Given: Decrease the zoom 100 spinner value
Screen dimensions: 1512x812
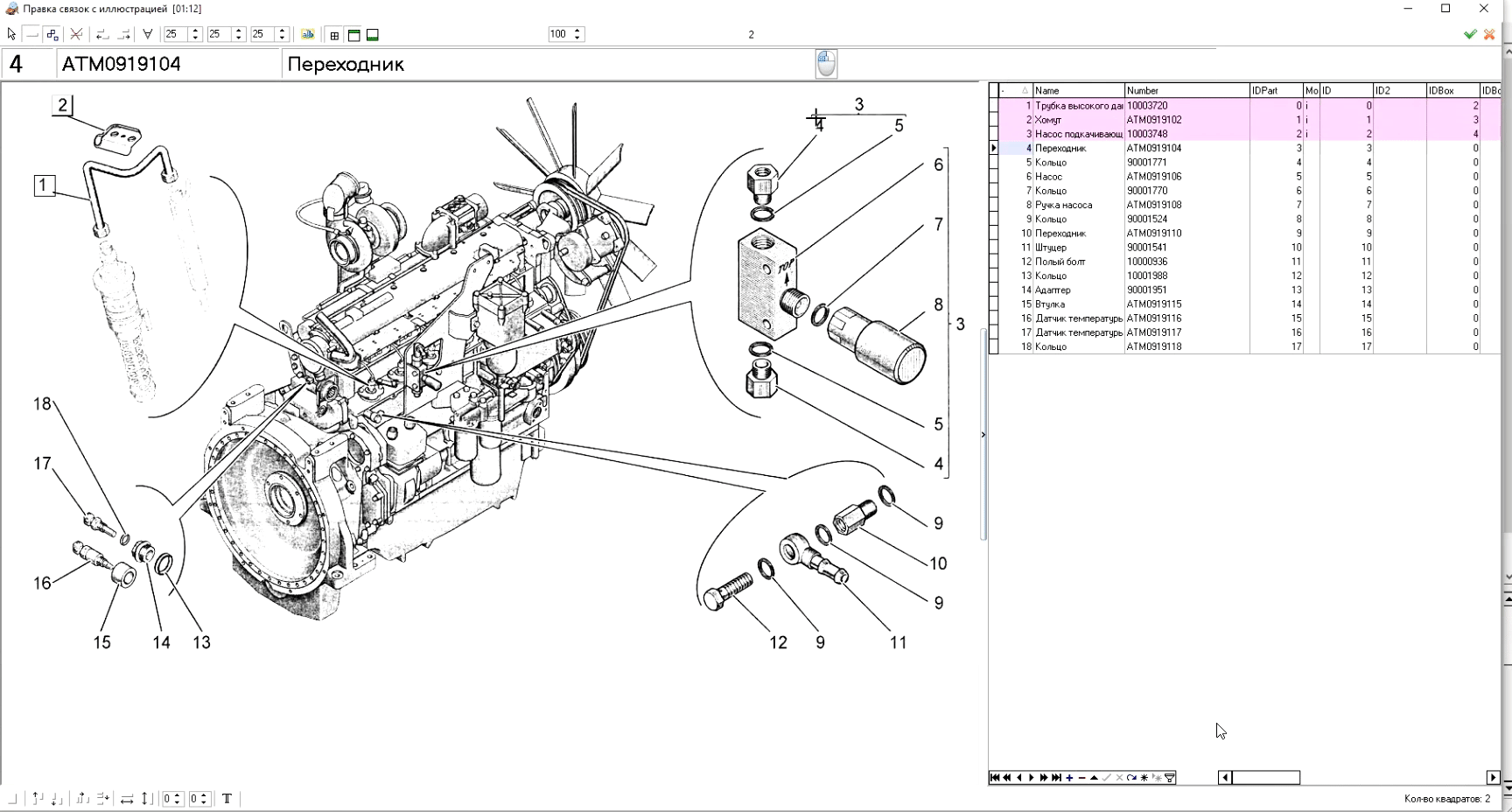Looking at the screenshot, I should pyautogui.click(x=577, y=38).
